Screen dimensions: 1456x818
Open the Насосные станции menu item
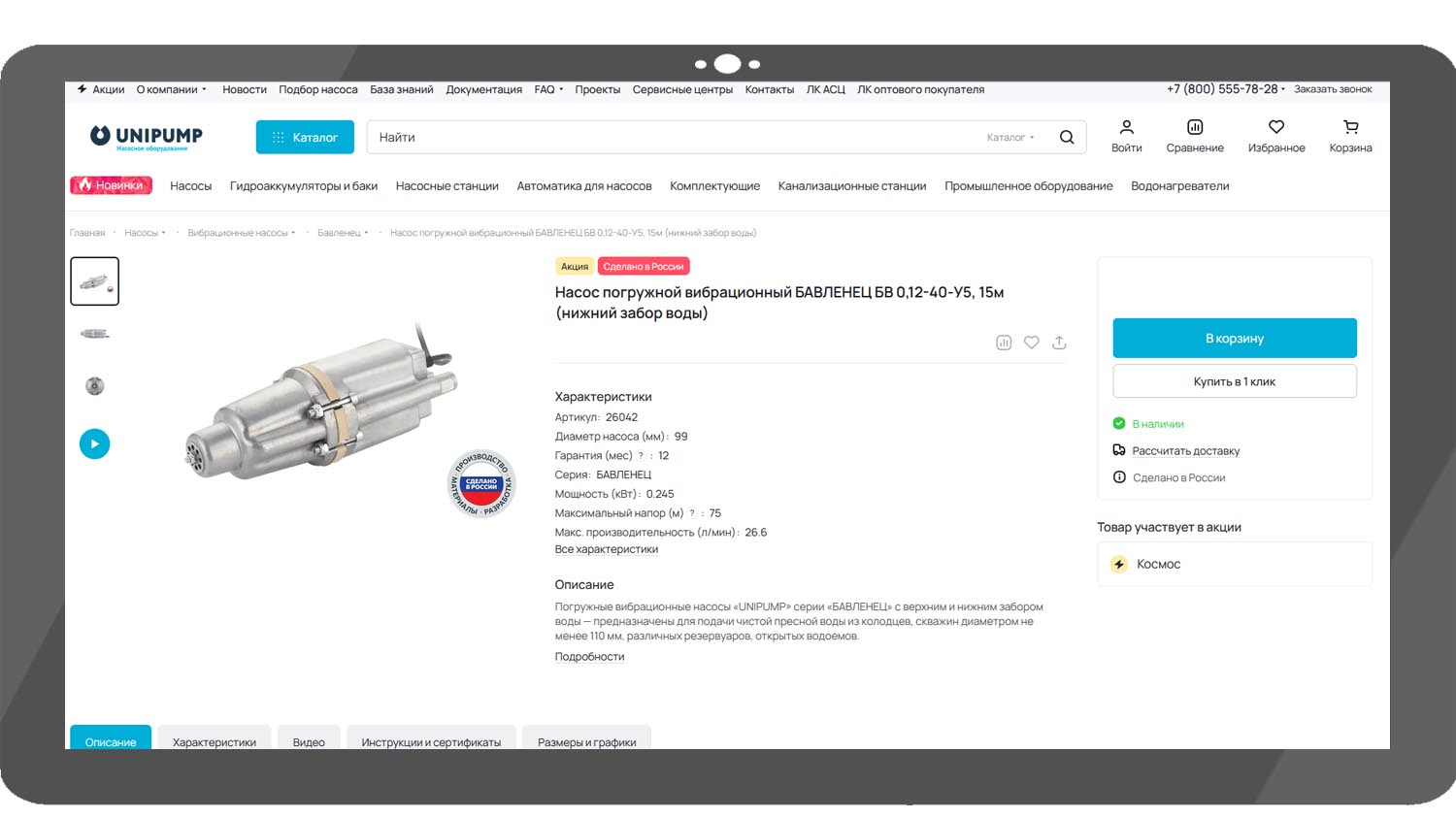click(x=447, y=186)
